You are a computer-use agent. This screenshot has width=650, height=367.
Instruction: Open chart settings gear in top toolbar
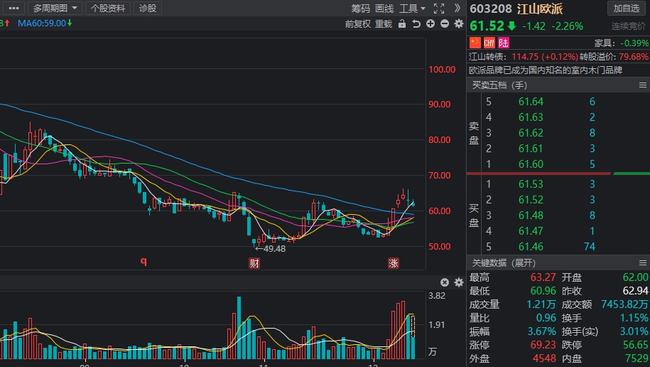click(458, 24)
